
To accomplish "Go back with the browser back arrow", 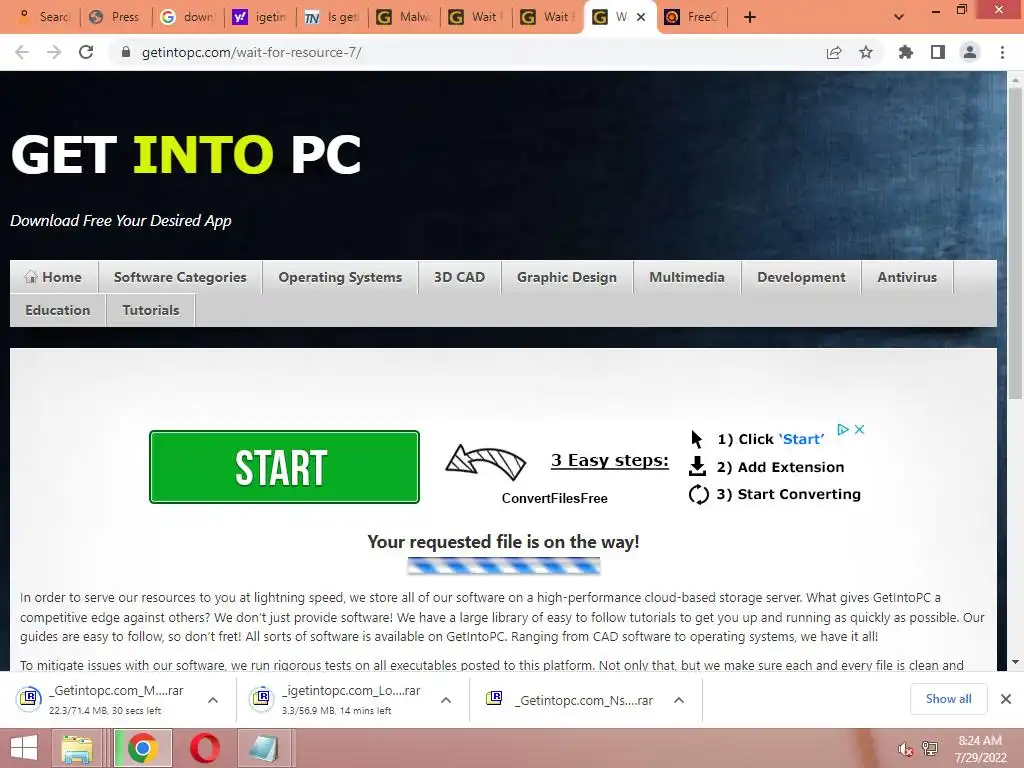I will pyautogui.click(x=22, y=52).
